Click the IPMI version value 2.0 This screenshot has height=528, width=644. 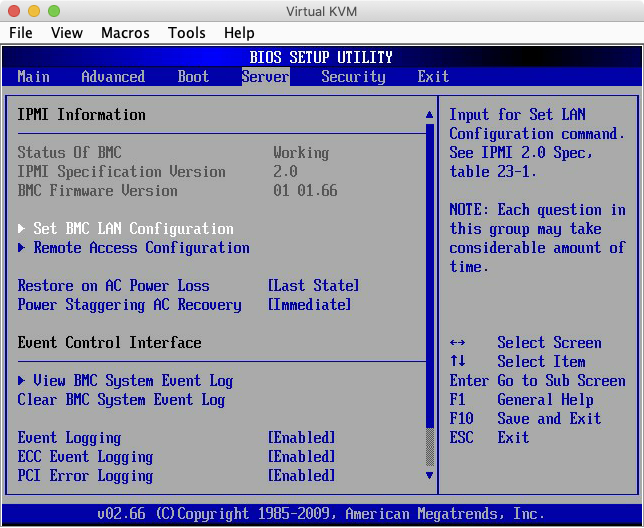(285, 172)
